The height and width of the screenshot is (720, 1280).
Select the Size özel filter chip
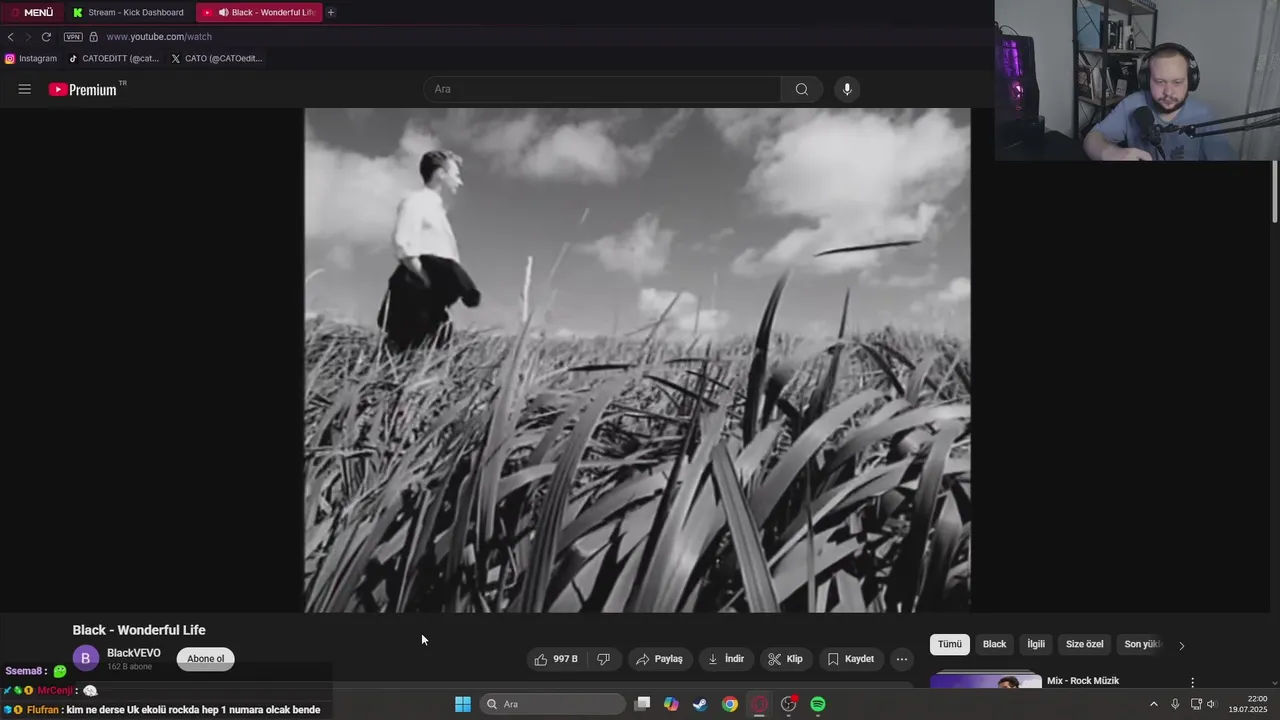[x=1085, y=644]
